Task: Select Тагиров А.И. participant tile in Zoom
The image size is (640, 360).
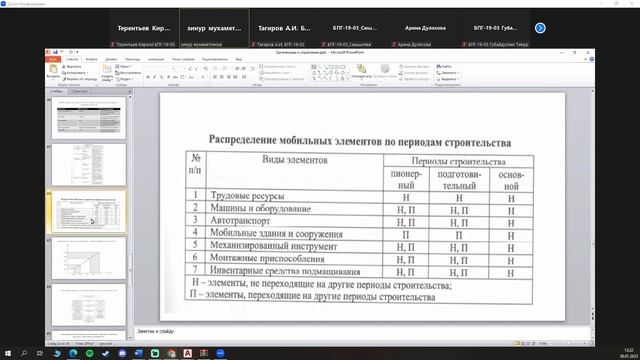Action: (x=284, y=28)
